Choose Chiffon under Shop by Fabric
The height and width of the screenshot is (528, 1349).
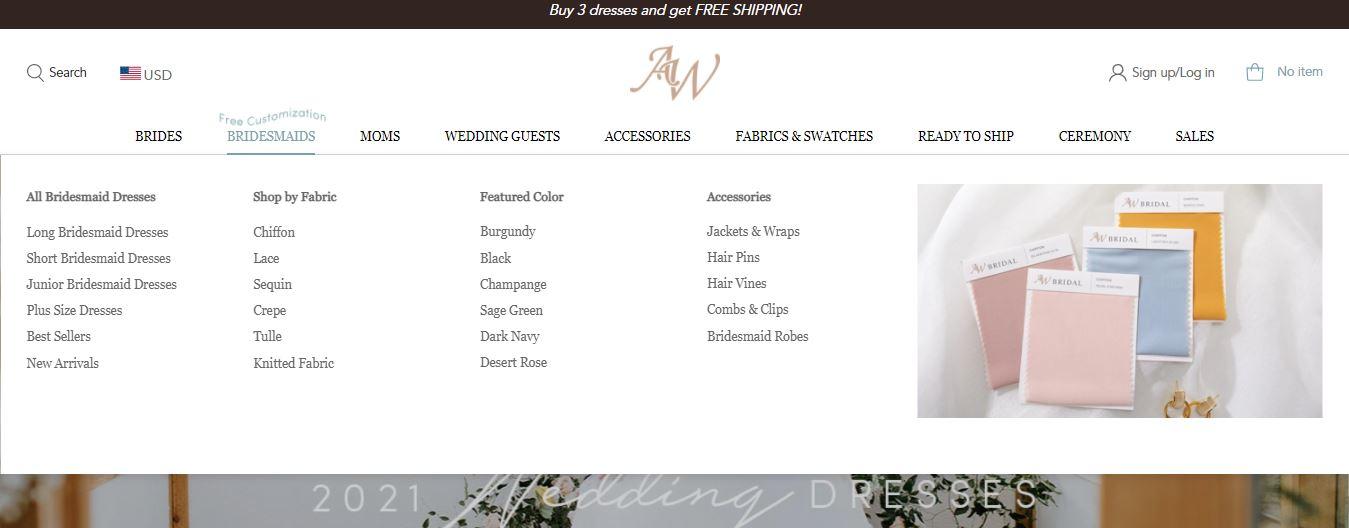click(274, 232)
